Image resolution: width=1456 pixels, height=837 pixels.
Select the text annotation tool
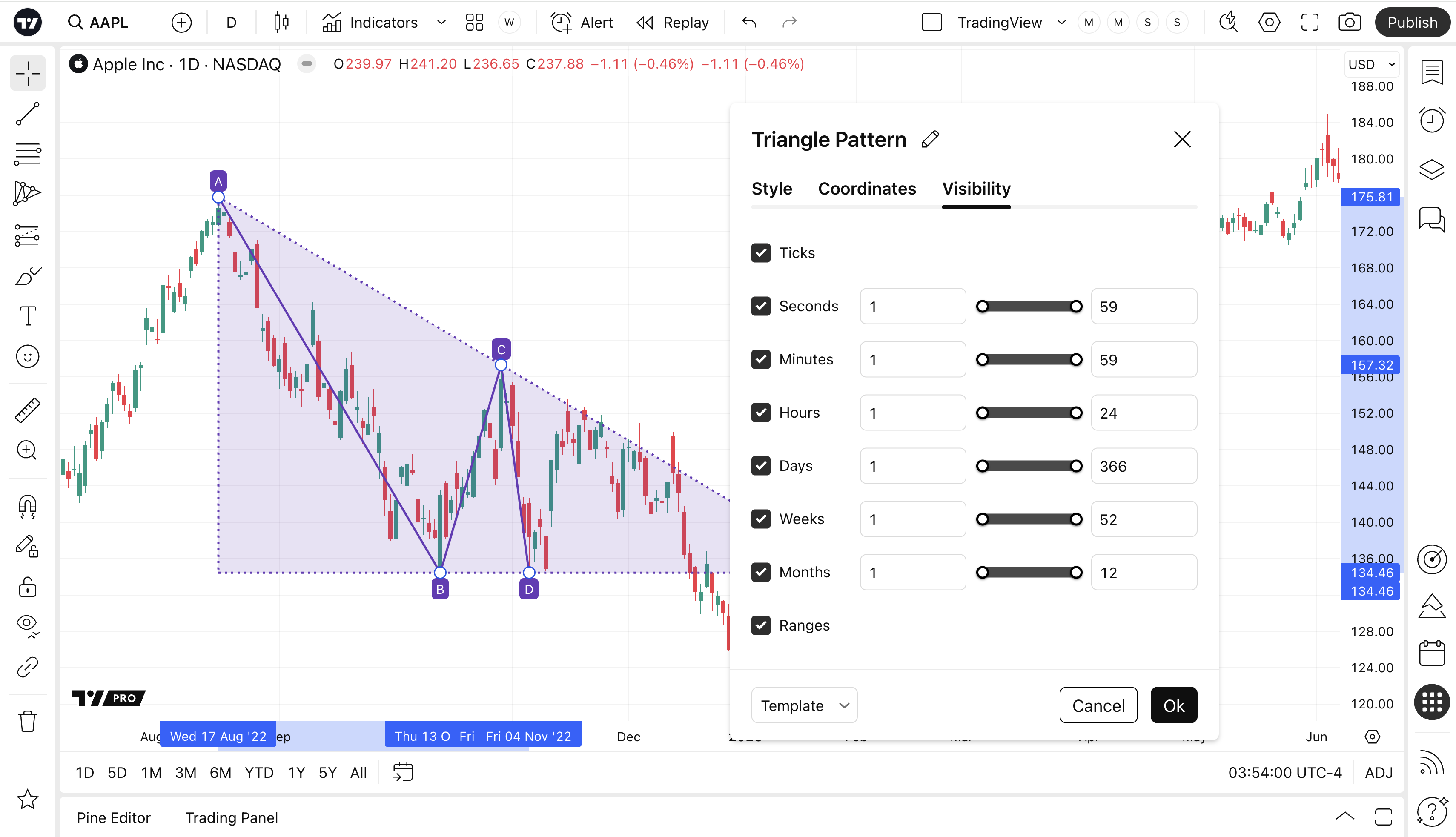[x=27, y=315]
